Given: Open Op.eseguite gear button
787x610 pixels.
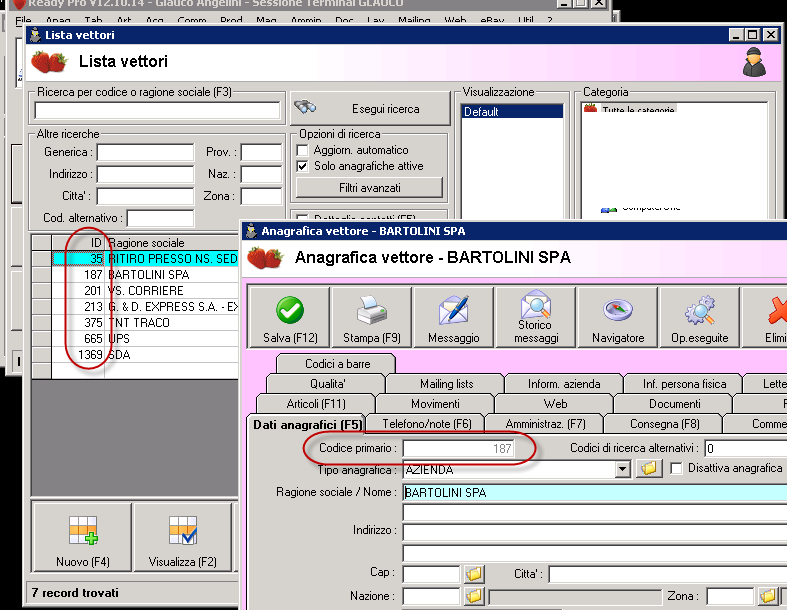Looking at the screenshot, I should pos(700,317).
